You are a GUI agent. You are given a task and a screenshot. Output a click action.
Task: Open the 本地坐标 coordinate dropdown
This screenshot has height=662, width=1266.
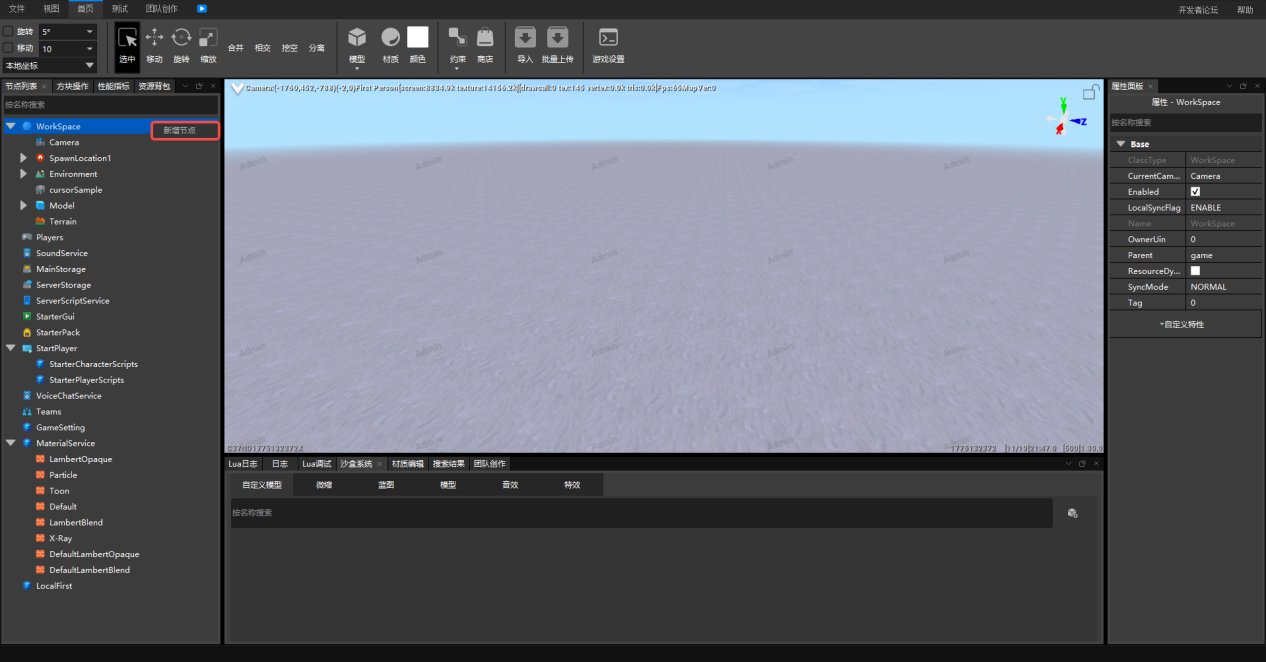click(49, 65)
